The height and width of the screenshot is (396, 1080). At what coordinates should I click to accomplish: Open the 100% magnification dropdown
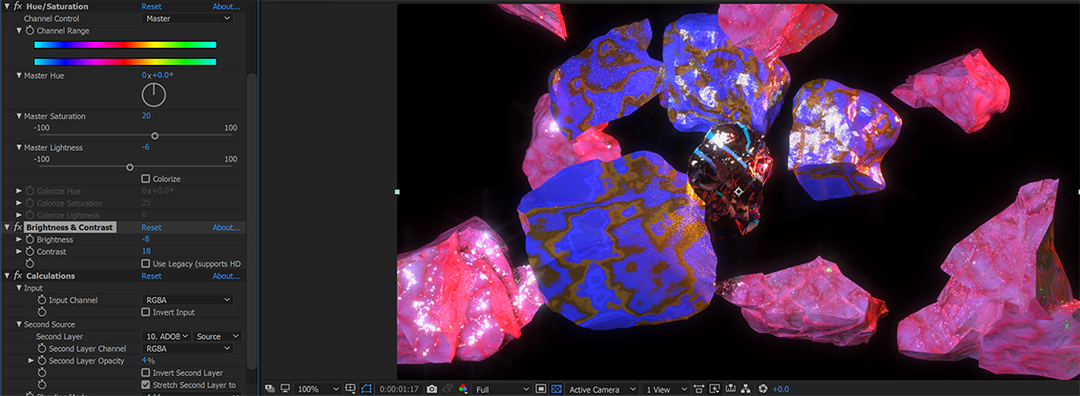318,389
